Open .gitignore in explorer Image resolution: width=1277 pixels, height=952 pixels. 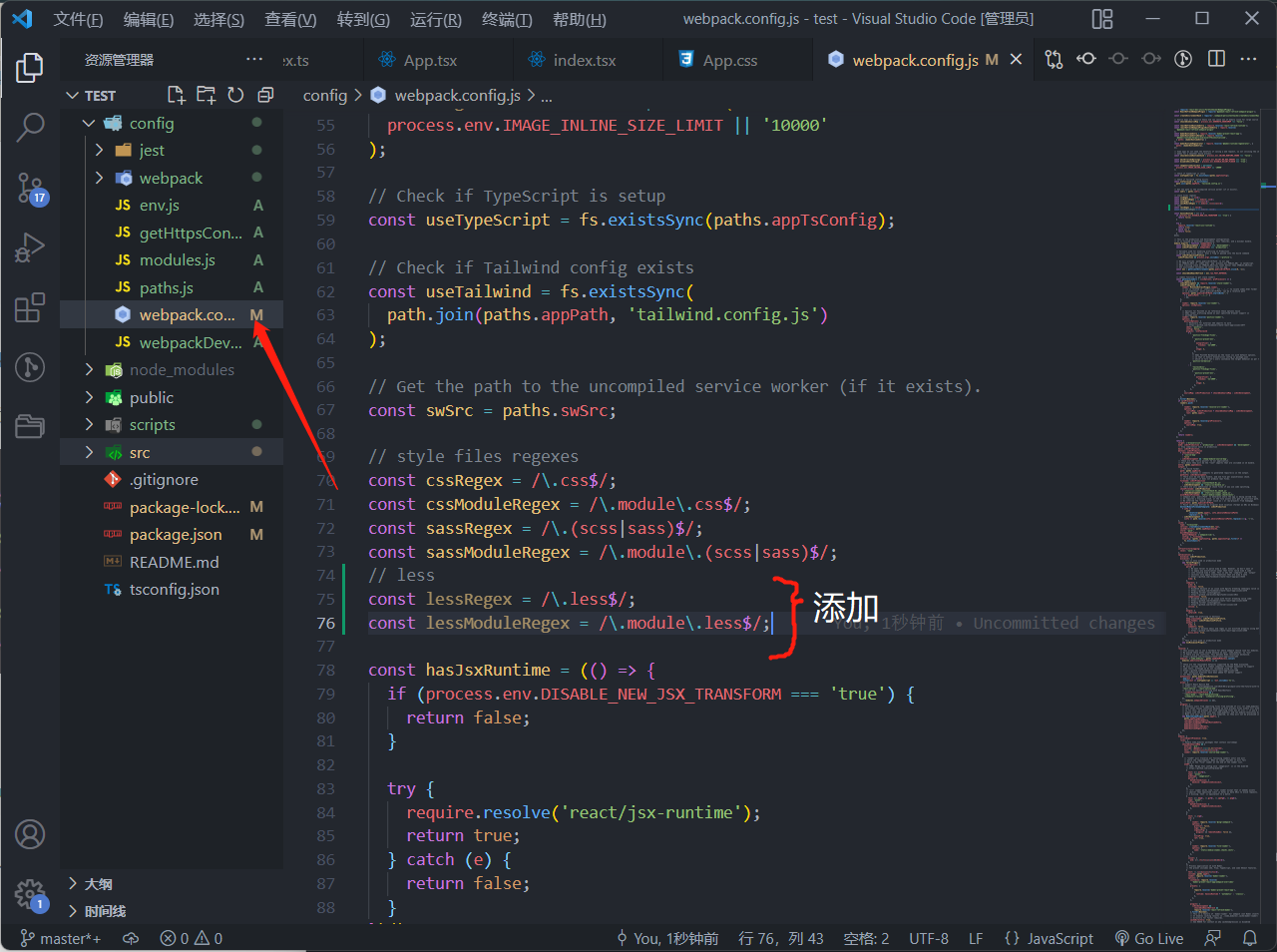(x=172, y=480)
